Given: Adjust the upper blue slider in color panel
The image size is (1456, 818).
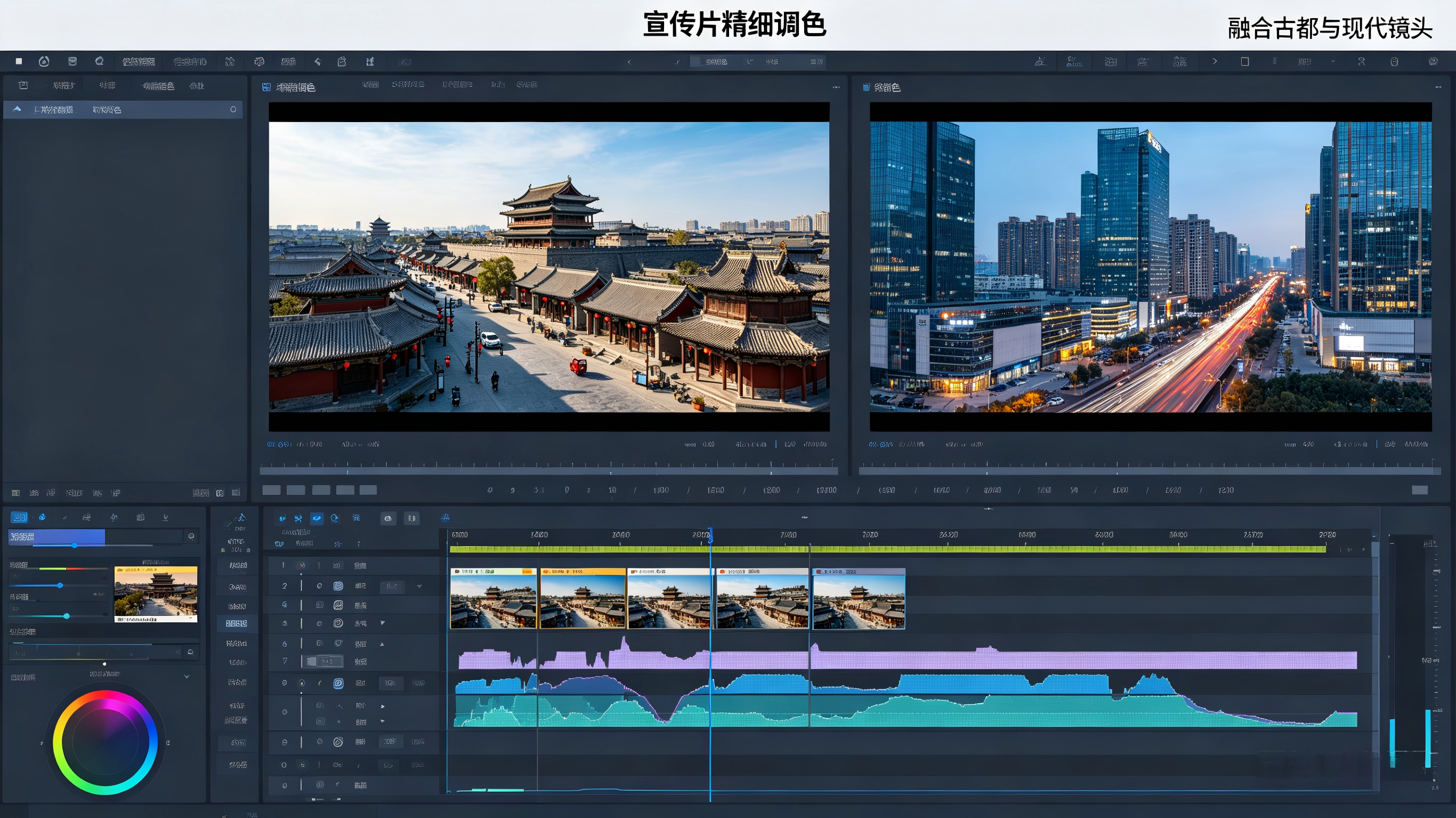Looking at the screenshot, I should (60, 585).
